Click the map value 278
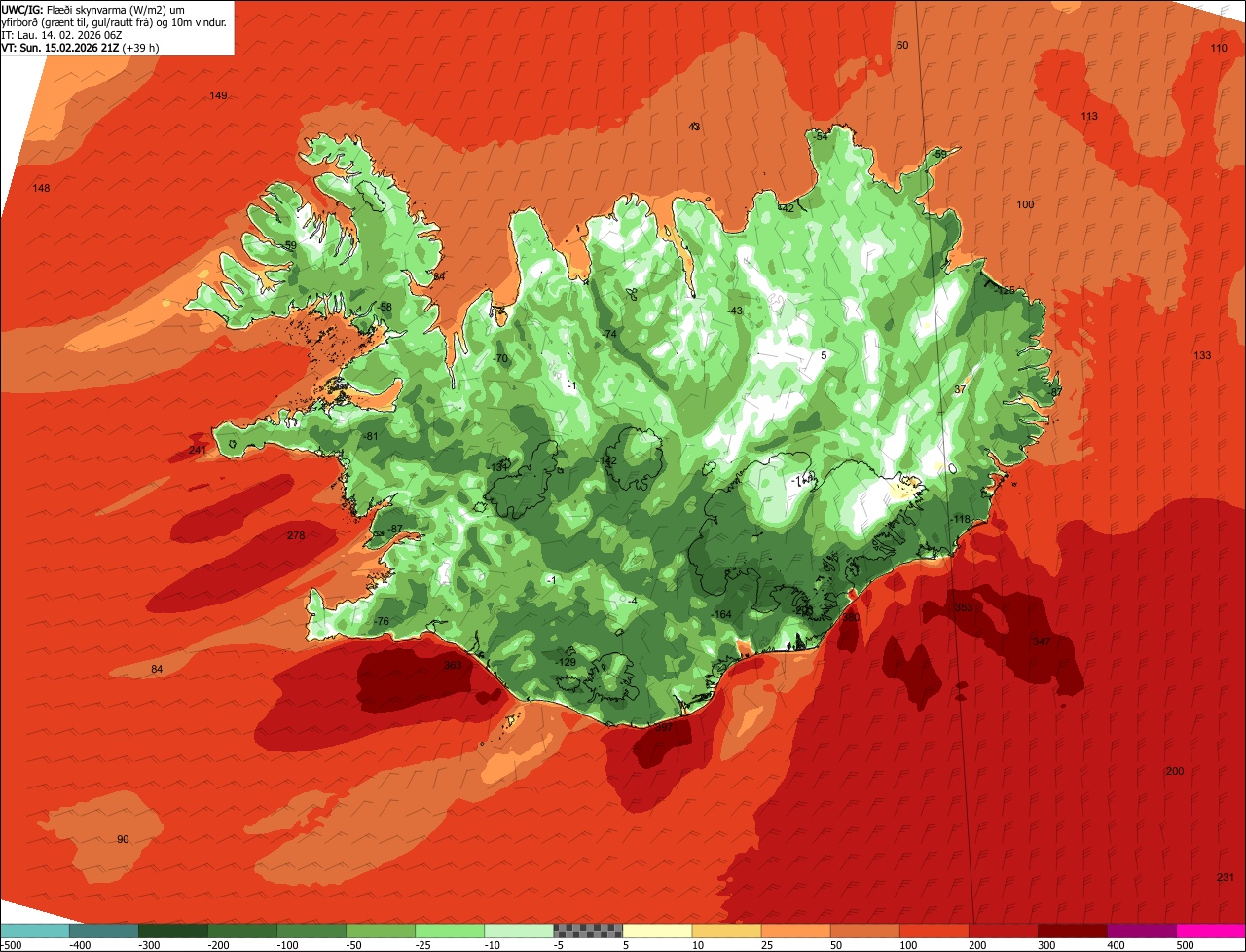The height and width of the screenshot is (952, 1246). point(296,536)
